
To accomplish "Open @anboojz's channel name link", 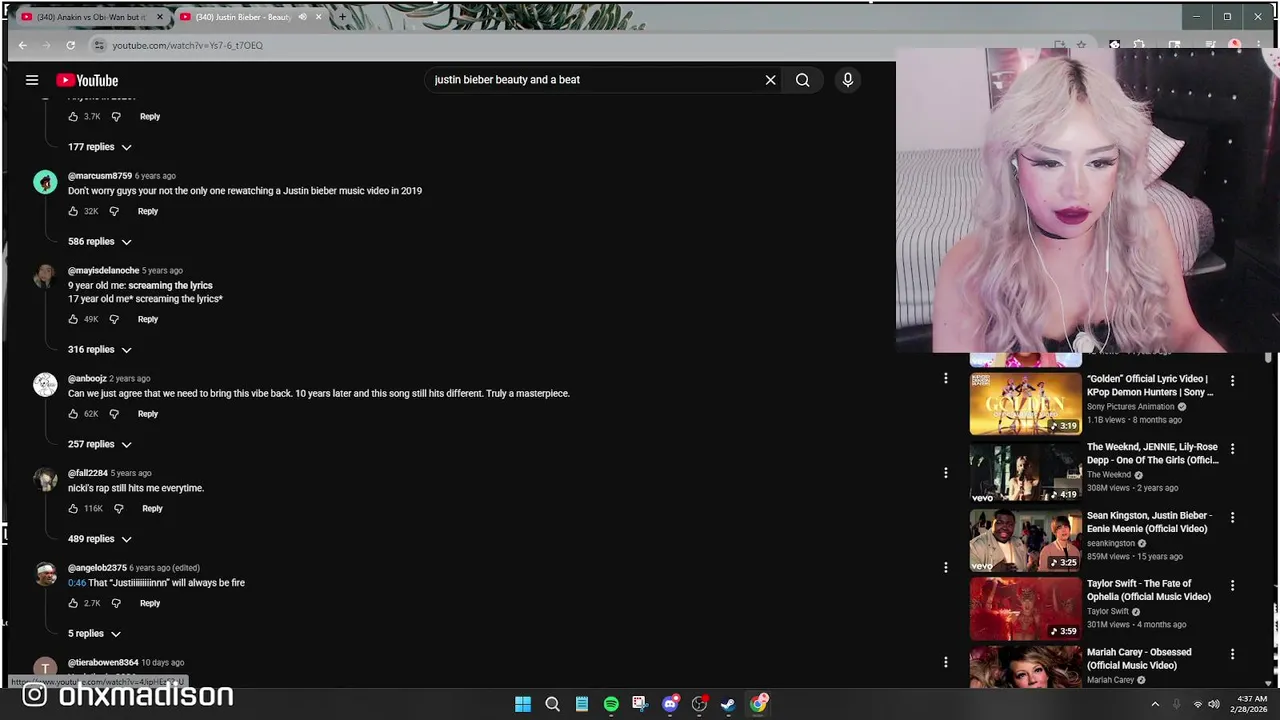I will pos(87,378).
